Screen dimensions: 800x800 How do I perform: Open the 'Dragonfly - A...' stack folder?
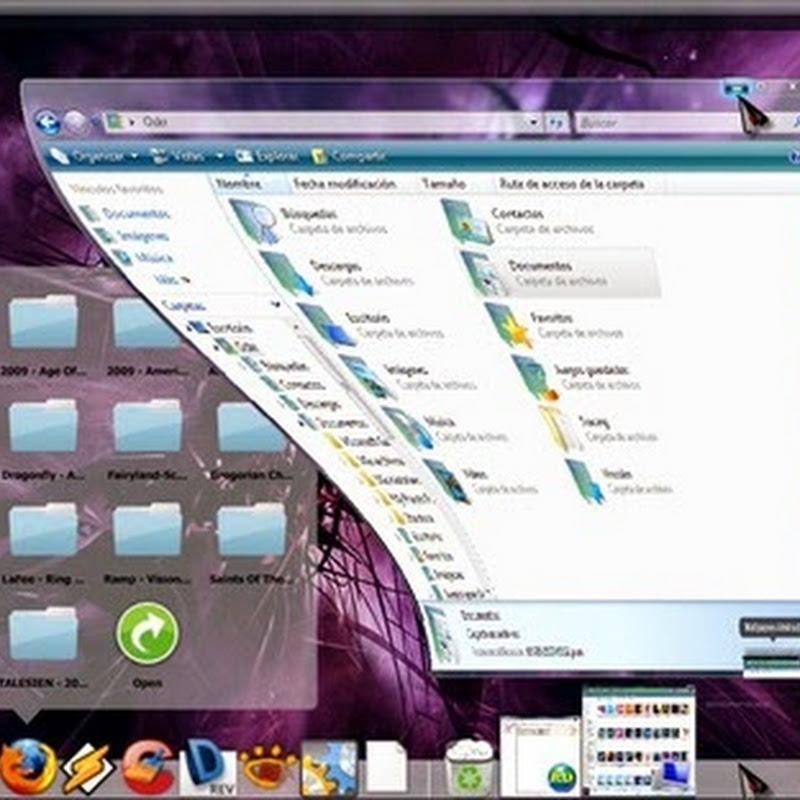click(x=43, y=427)
